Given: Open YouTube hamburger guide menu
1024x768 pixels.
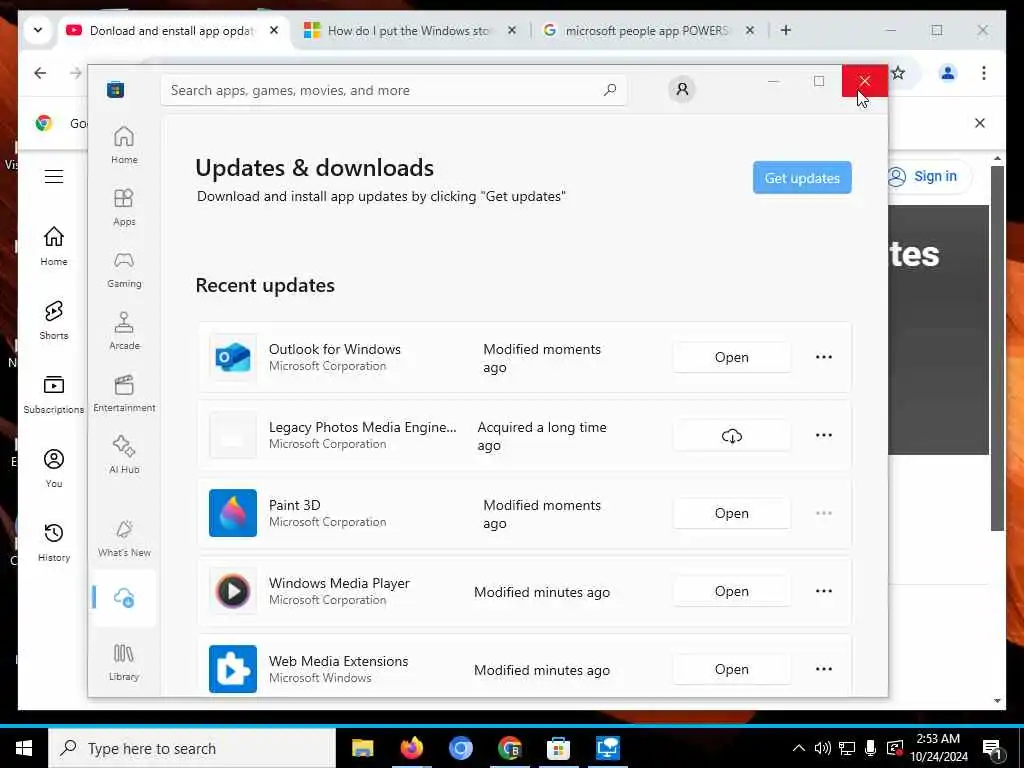Looking at the screenshot, I should [x=54, y=176].
